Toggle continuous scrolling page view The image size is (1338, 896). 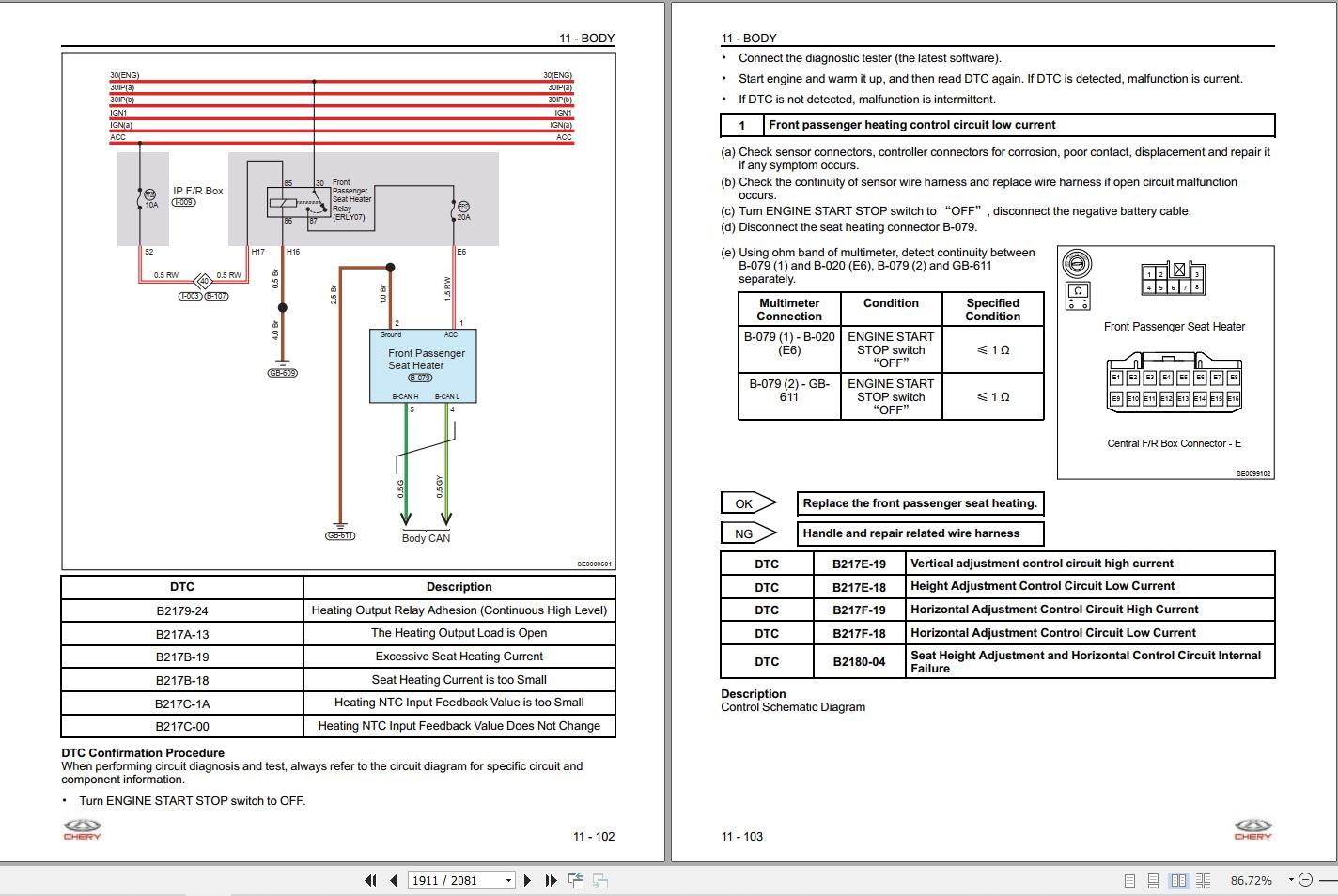[x=1153, y=880]
